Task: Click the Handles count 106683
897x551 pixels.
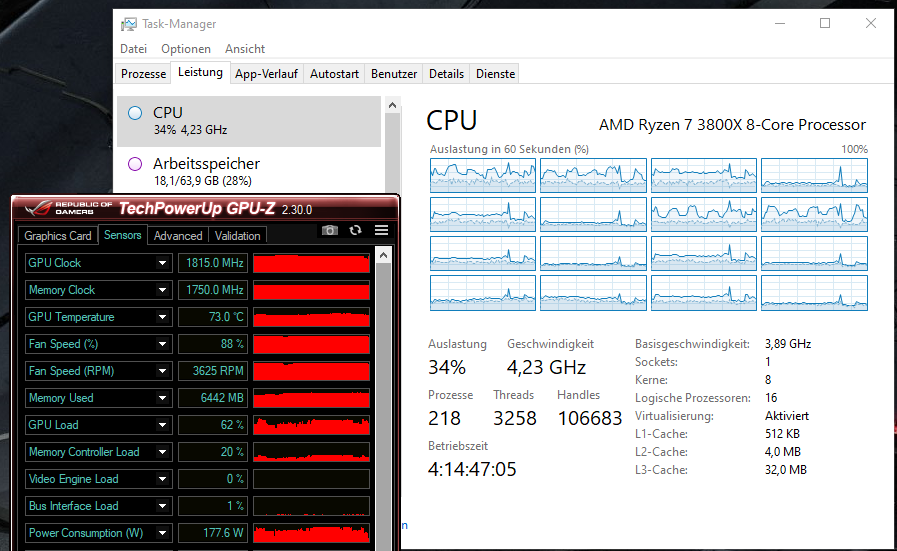Action: coord(590,418)
